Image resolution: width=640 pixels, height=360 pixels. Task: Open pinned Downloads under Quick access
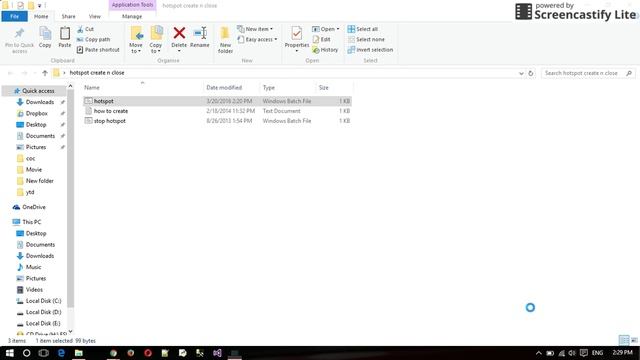[x=40, y=102]
